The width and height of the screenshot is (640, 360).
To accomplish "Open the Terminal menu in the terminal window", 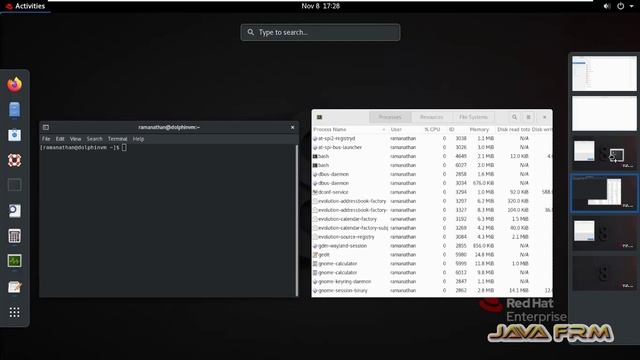I will point(118,139).
